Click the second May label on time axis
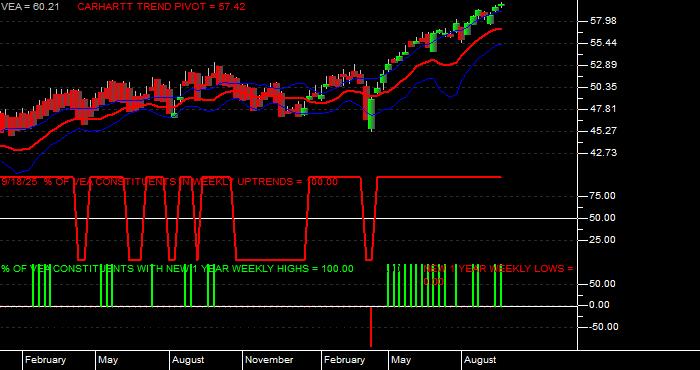 click(x=401, y=360)
